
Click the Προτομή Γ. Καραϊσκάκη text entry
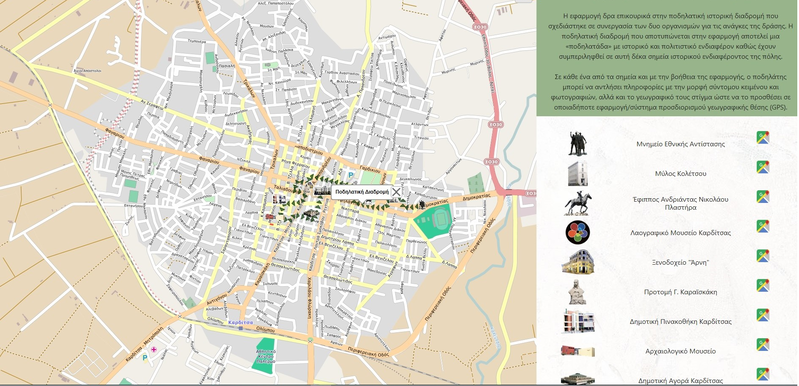pos(681,292)
